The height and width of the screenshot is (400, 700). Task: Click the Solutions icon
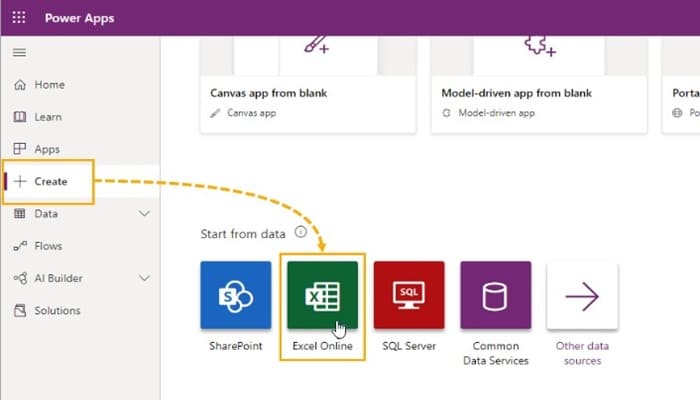[x=20, y=310]
